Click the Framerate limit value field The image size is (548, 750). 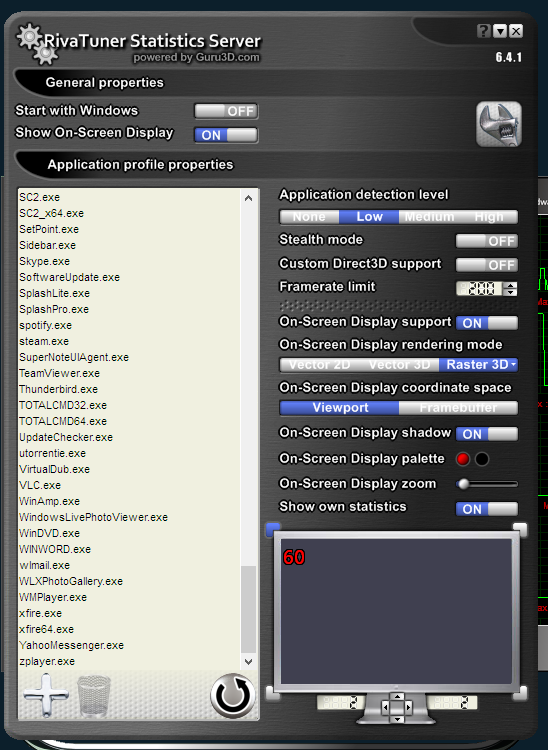(480, 288)
